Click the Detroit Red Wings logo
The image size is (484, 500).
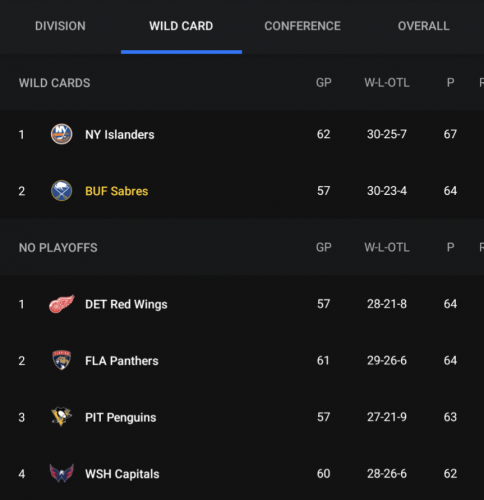click(x=62, y=304)
